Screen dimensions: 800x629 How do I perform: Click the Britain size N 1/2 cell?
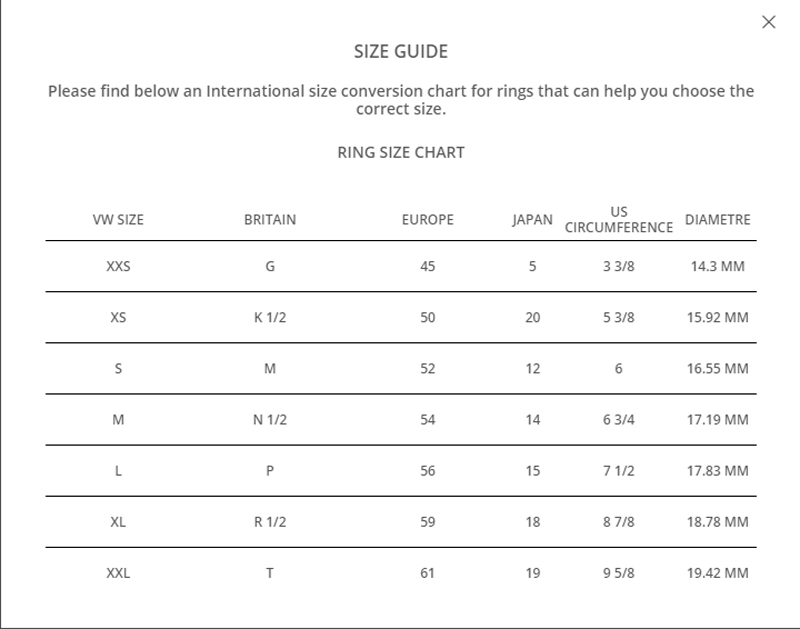point(270,420)
